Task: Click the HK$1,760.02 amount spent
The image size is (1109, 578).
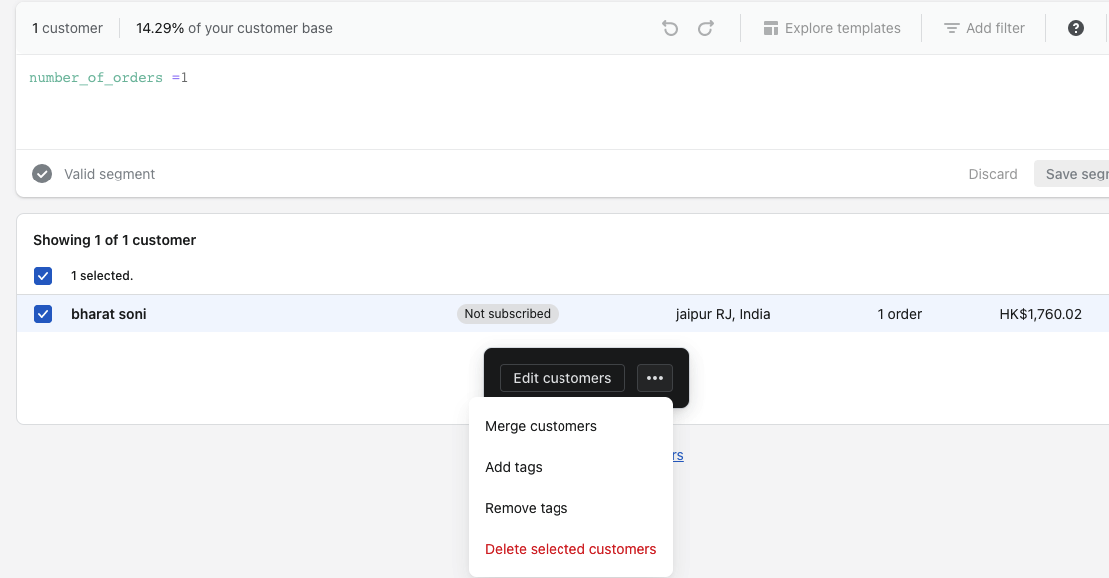Action: 1040,314
